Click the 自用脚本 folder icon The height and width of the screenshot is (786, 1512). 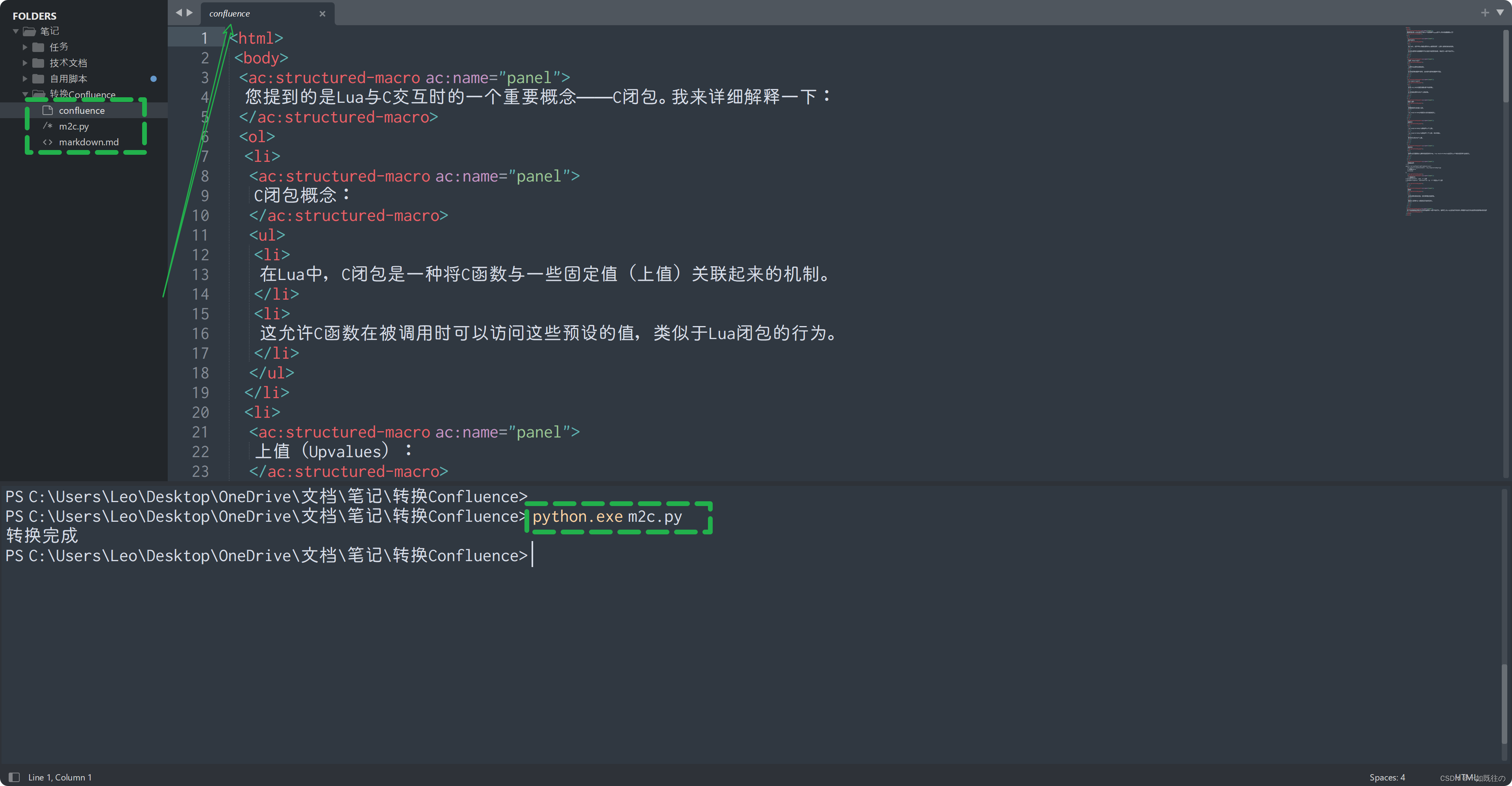(39, 79)
